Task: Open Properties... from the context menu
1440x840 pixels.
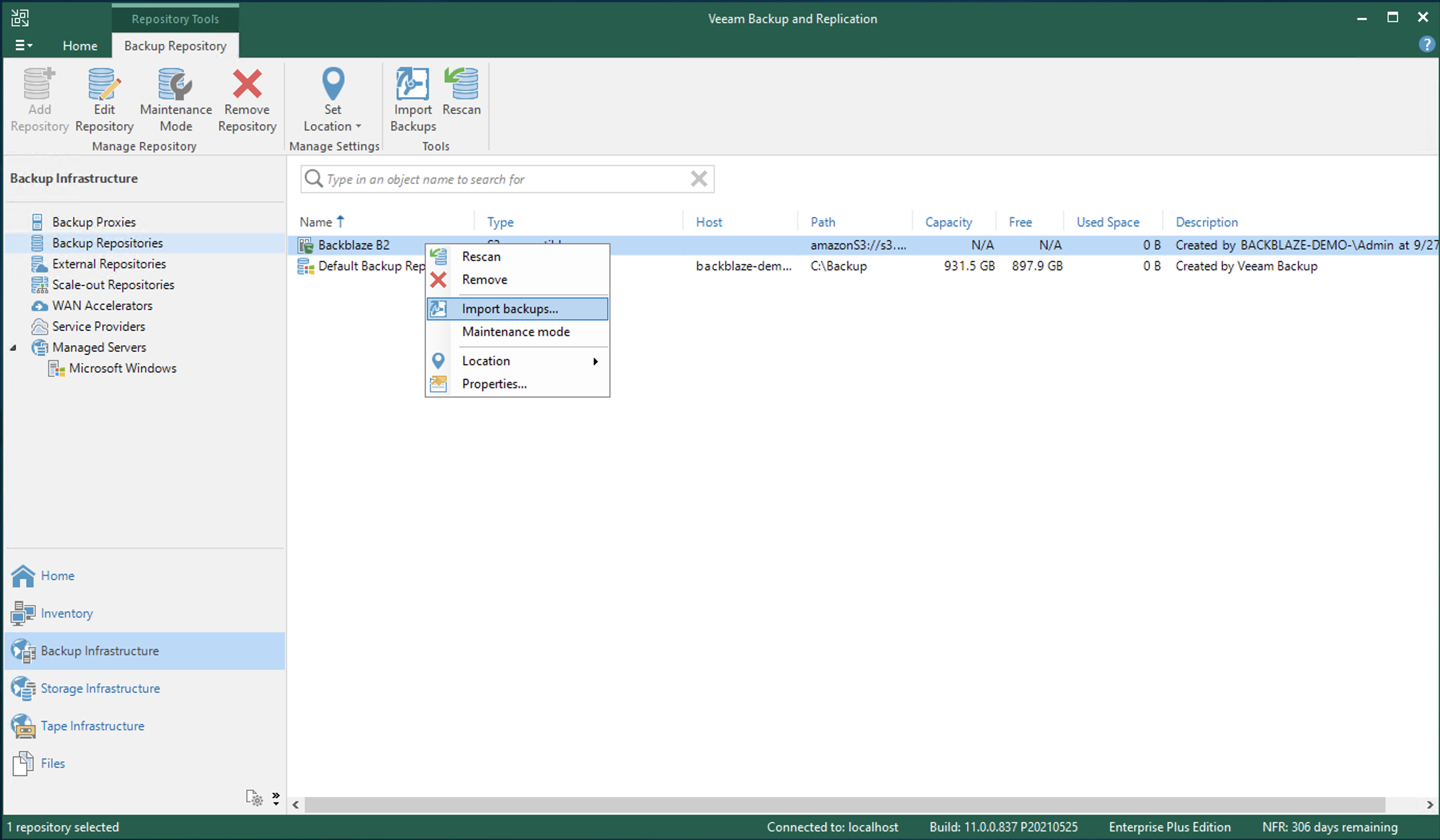Action: [x=517, y=383]
